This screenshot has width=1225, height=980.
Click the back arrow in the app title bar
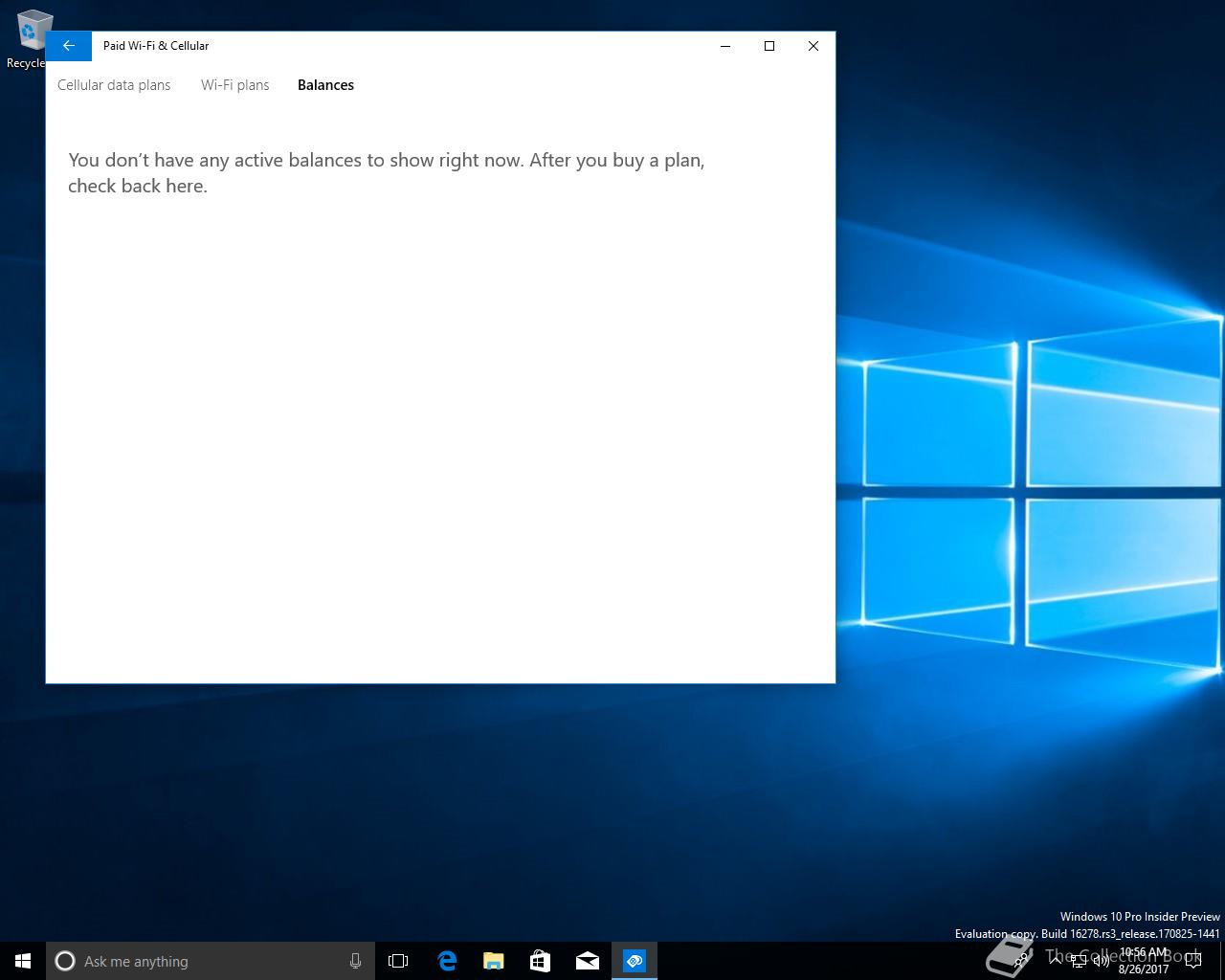pos(68,46)
